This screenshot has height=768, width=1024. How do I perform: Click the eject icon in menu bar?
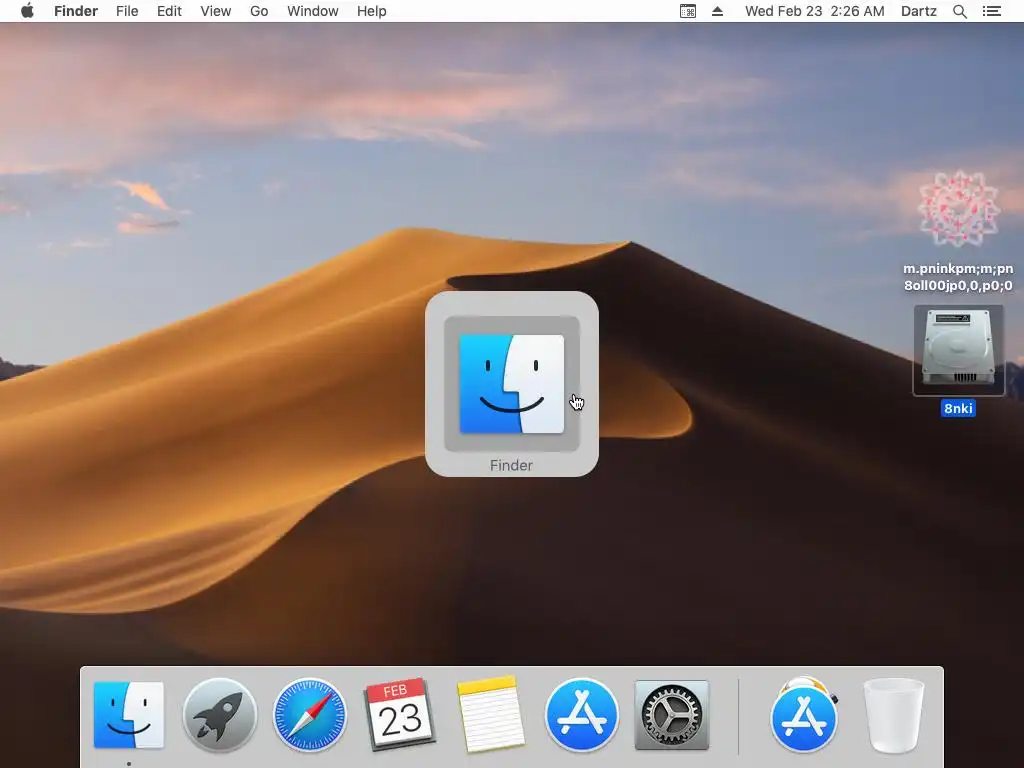click(x=717, y=11)
